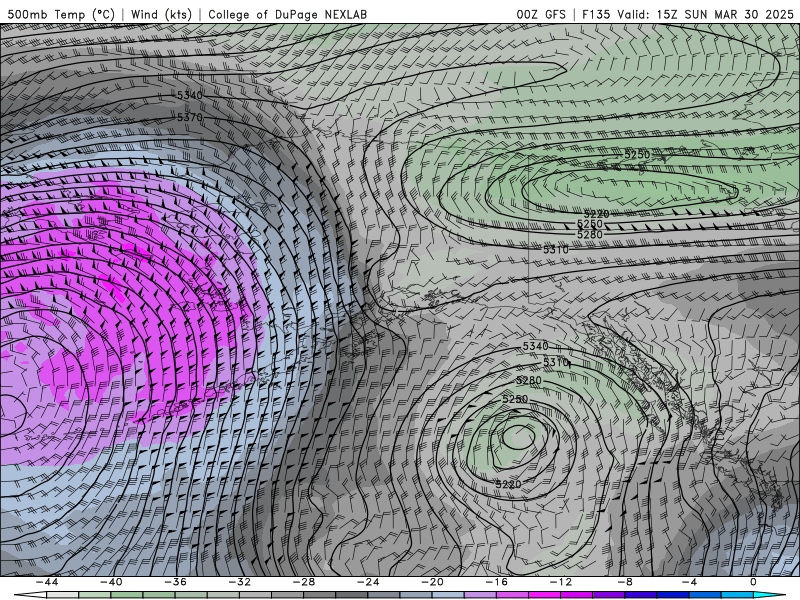
Task: Click the -8 value on the color scale
Action: pyautogui.click(x=626, y=582)
